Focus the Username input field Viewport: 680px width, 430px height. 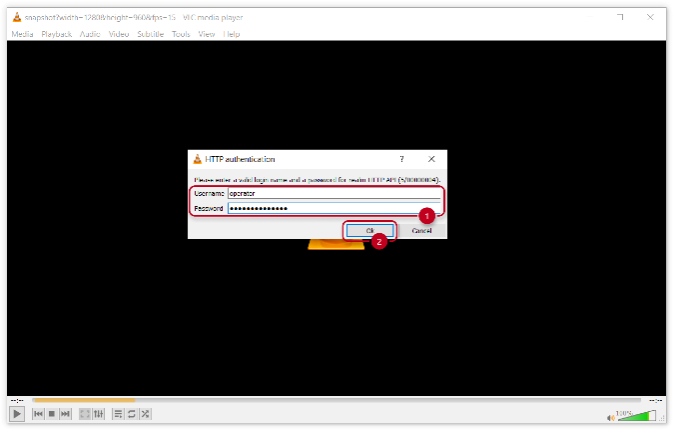[x=333, y=194]
